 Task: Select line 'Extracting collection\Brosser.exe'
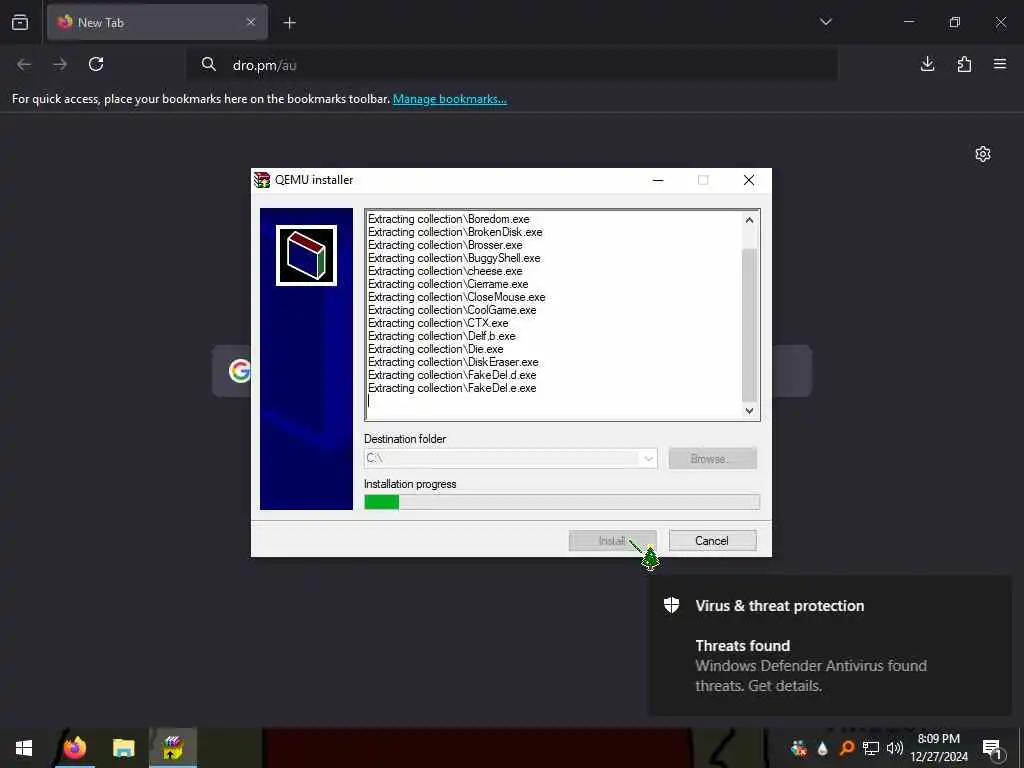click(x=445, y=245)
